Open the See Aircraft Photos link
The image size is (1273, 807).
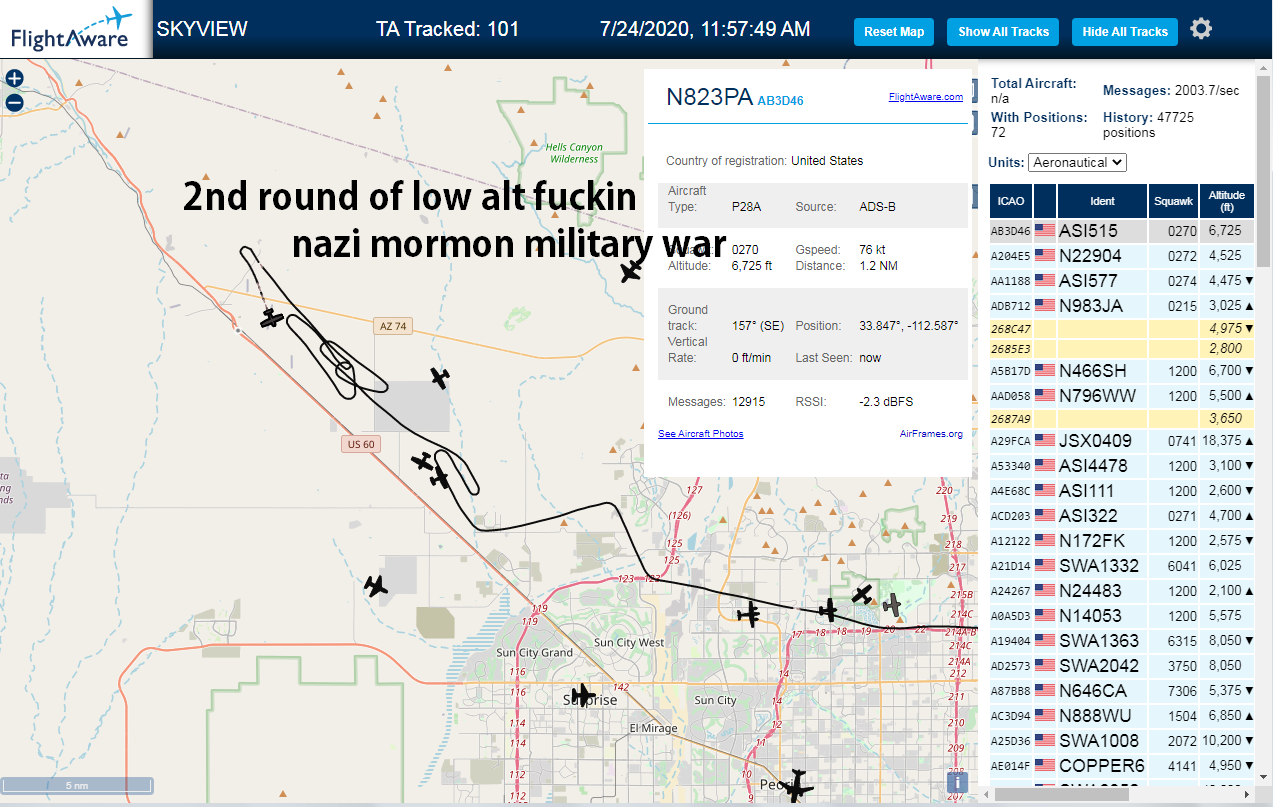(x=701, y=433)
